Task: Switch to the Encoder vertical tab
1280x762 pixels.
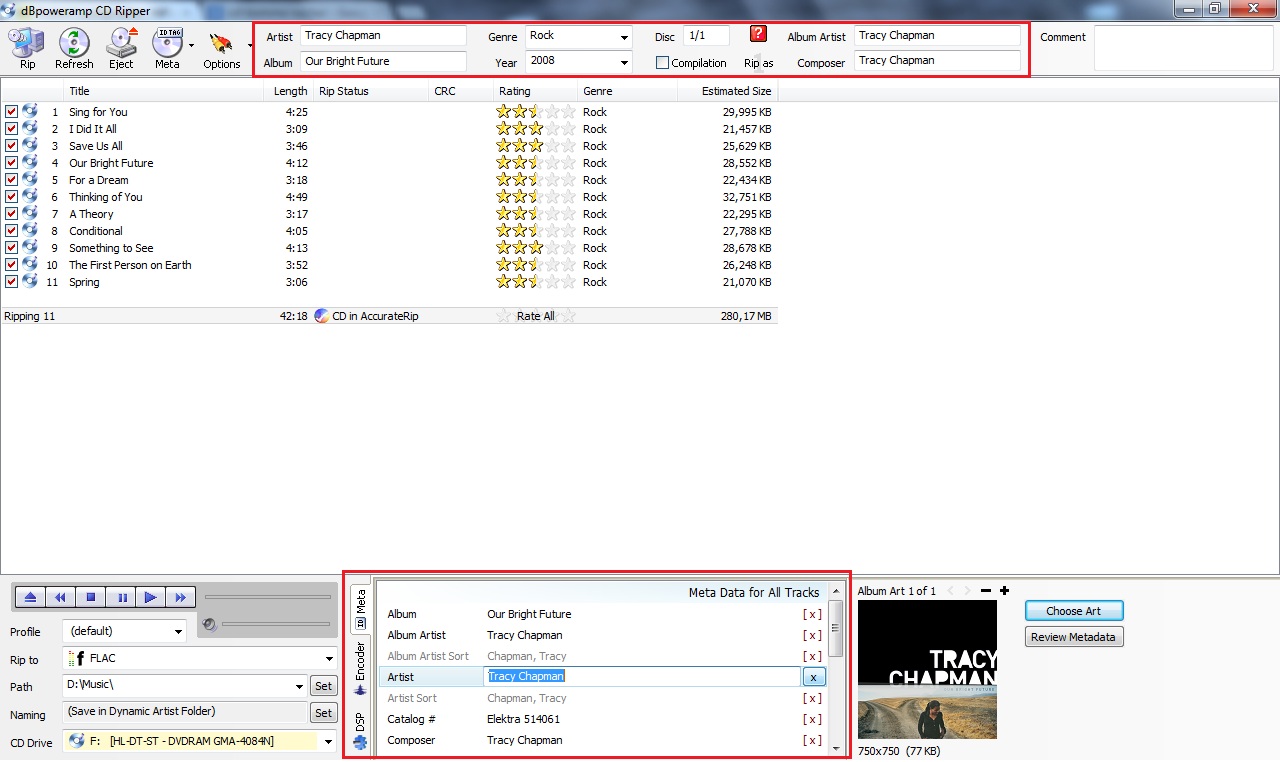Action: click(x=360, y=668)
